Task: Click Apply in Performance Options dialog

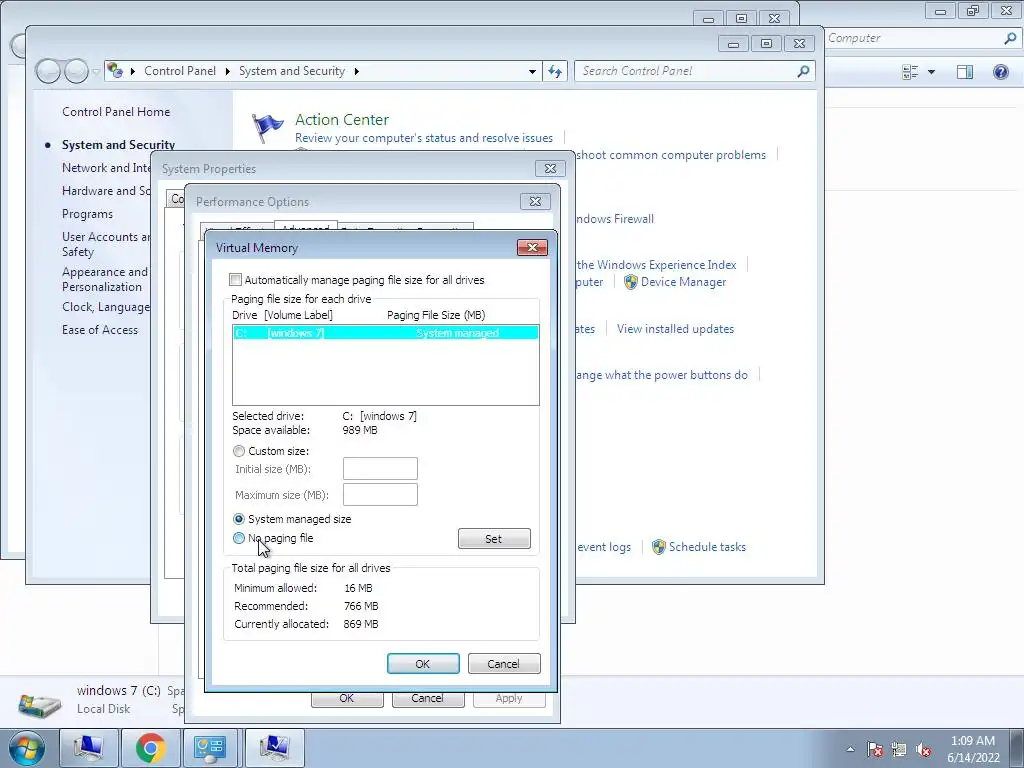Action: (x=509, y=699)
